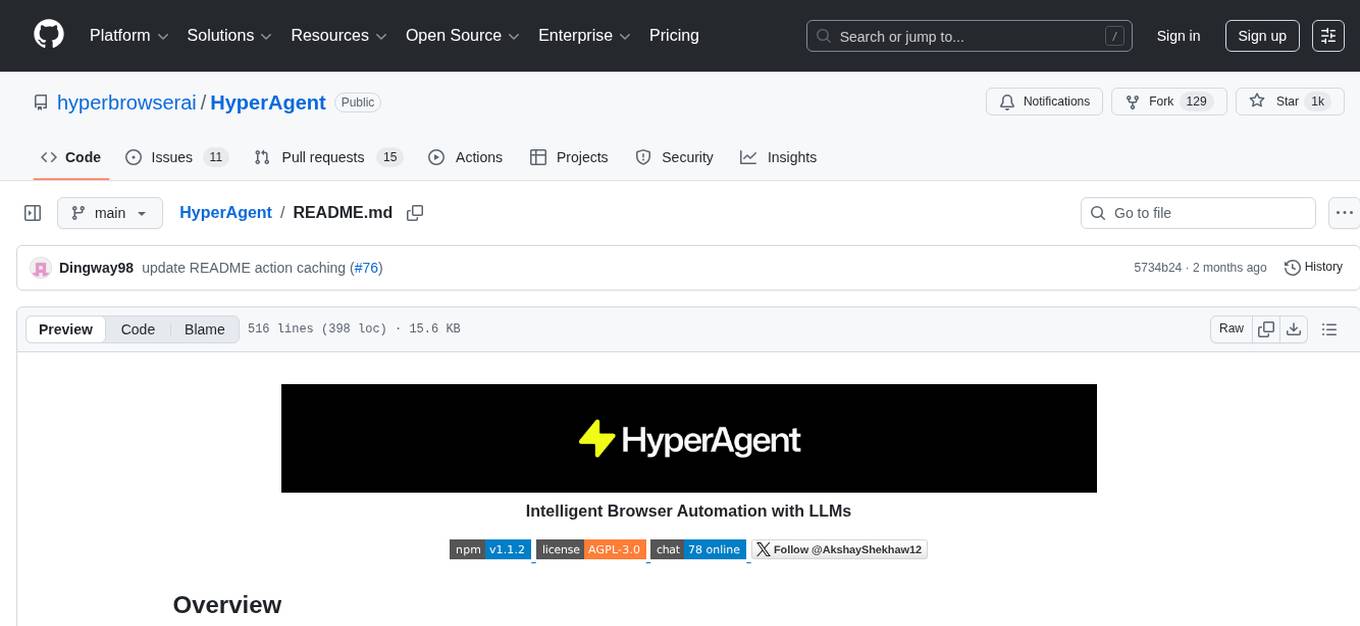Click the Sign up button
The height and width of the screenshot is (626, 1360).
[x=1261, y=35]
